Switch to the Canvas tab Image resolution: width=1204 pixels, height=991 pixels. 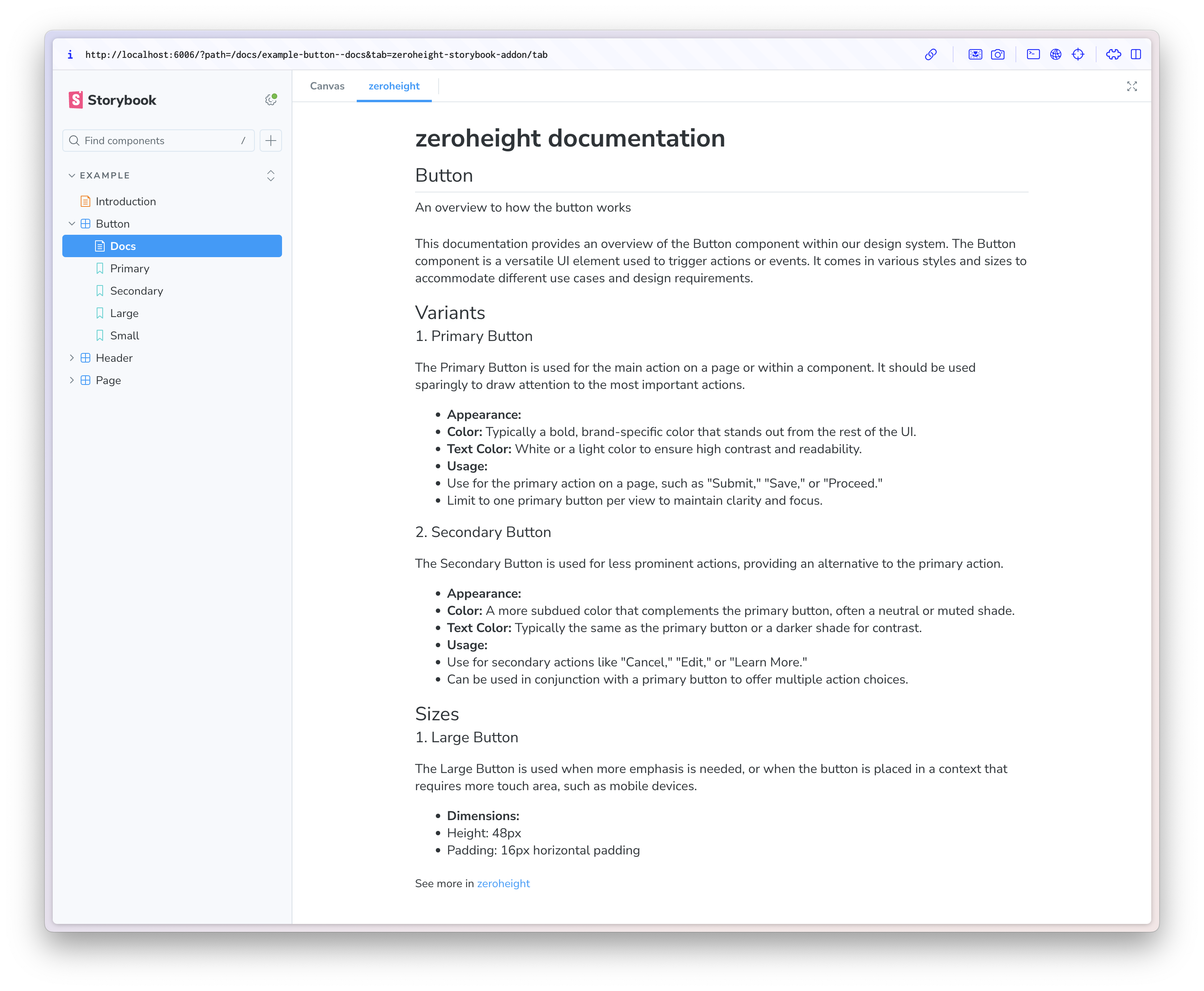(x=327, y=85)
